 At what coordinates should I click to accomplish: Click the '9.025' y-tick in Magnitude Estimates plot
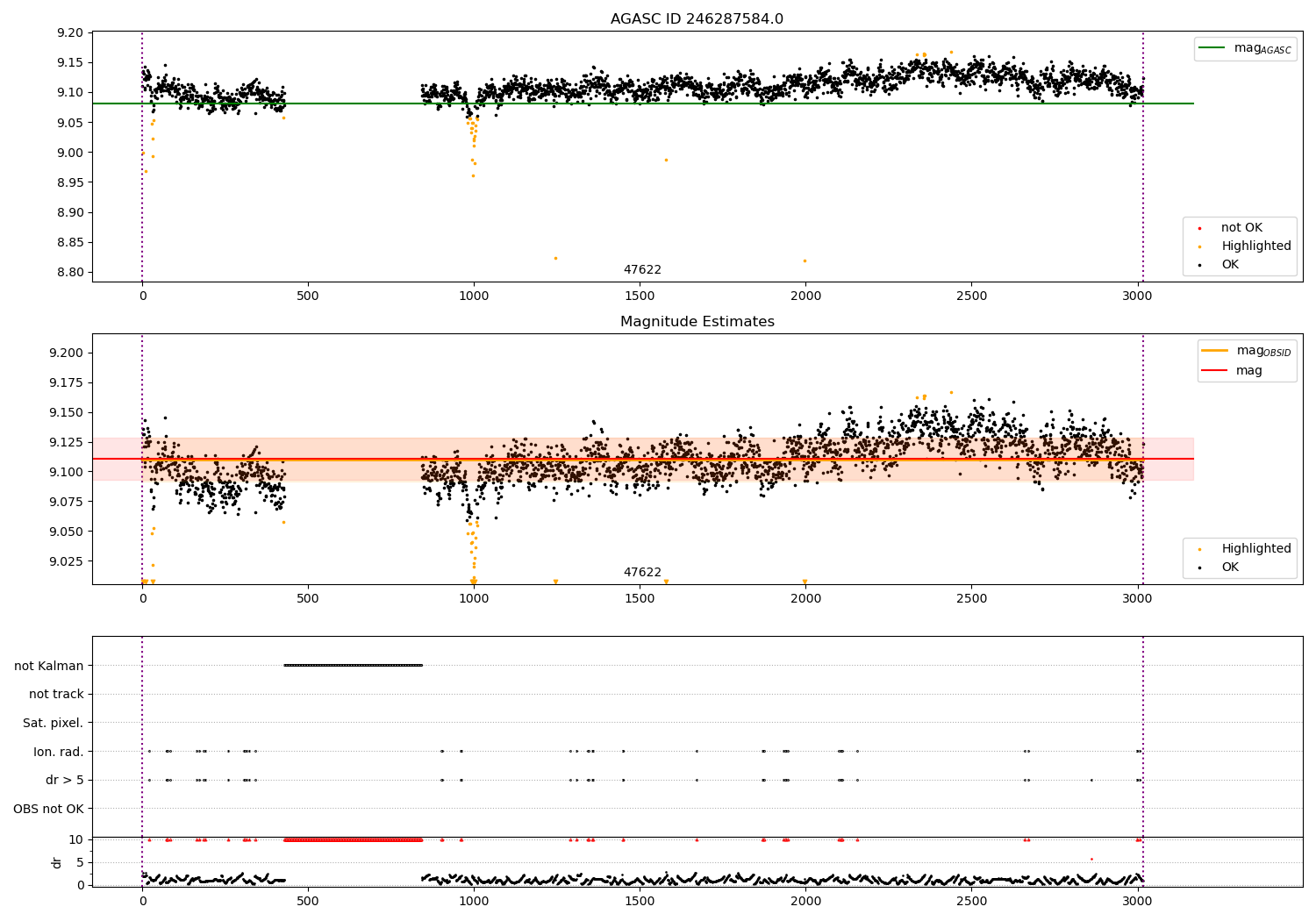coord(68,561)
